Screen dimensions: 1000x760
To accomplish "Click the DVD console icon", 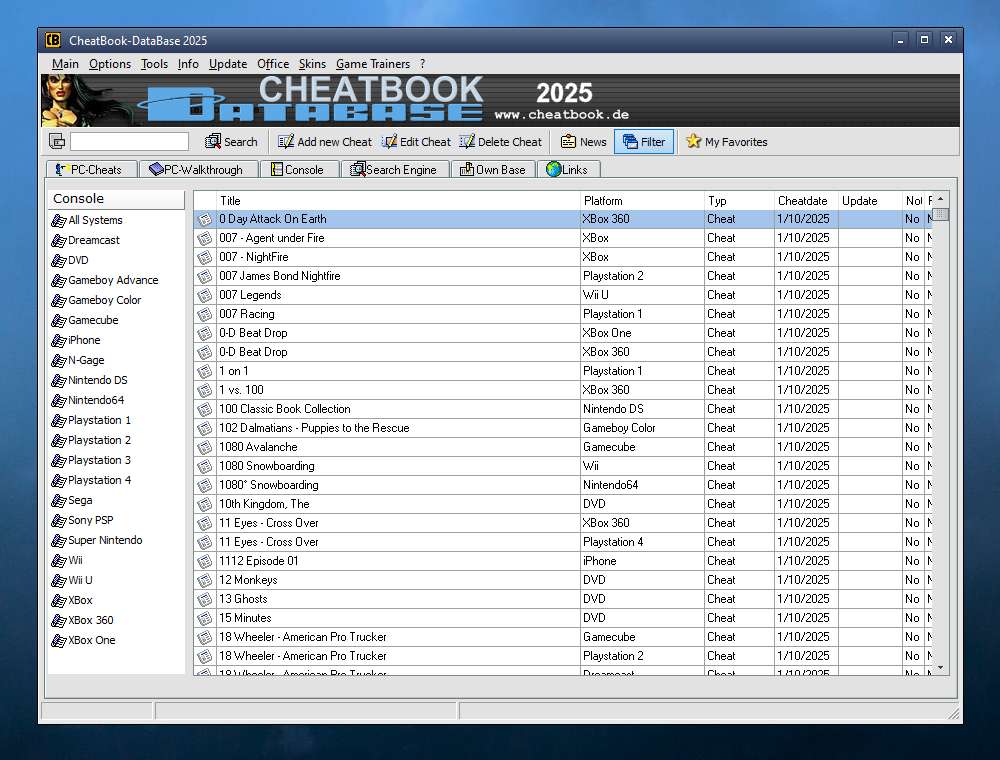I will 59,260.
